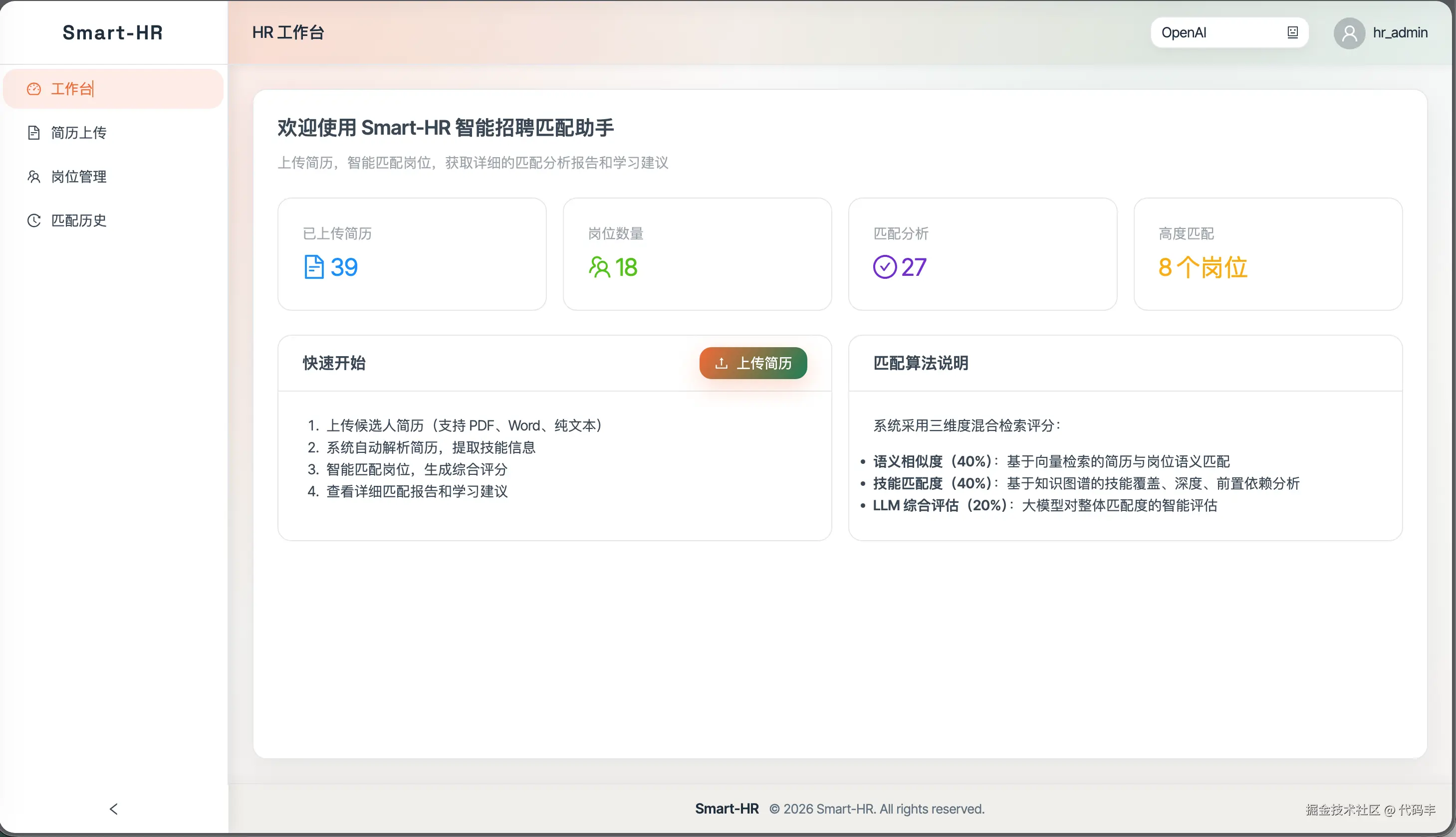This screenshot has height=837, width=1456.
Task: Click the purple check-circle icon next to 27
Action: 884,267
